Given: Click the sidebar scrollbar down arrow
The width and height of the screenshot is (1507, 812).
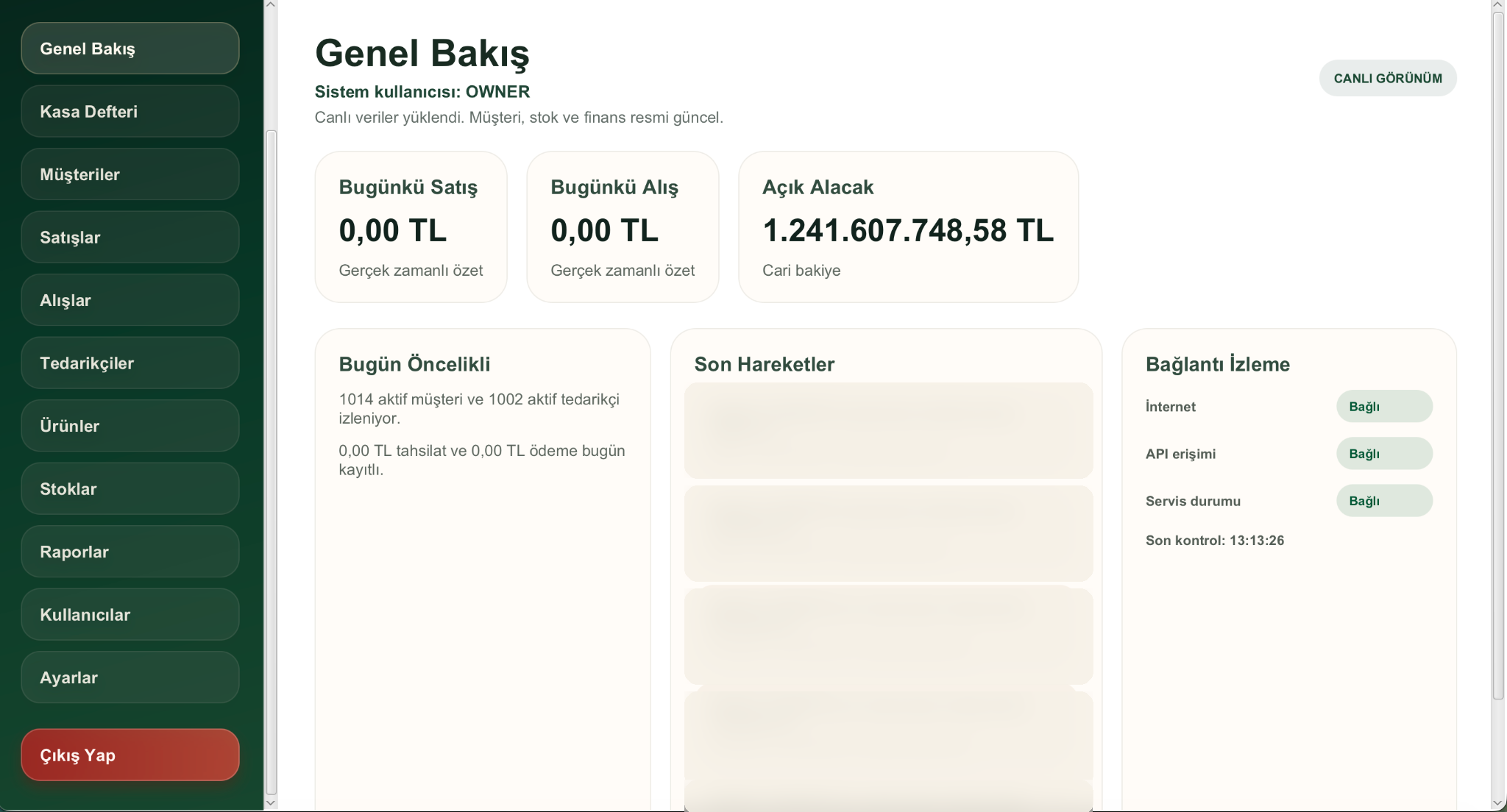Looking at the screenshot, I should click(x=271, y=802).
